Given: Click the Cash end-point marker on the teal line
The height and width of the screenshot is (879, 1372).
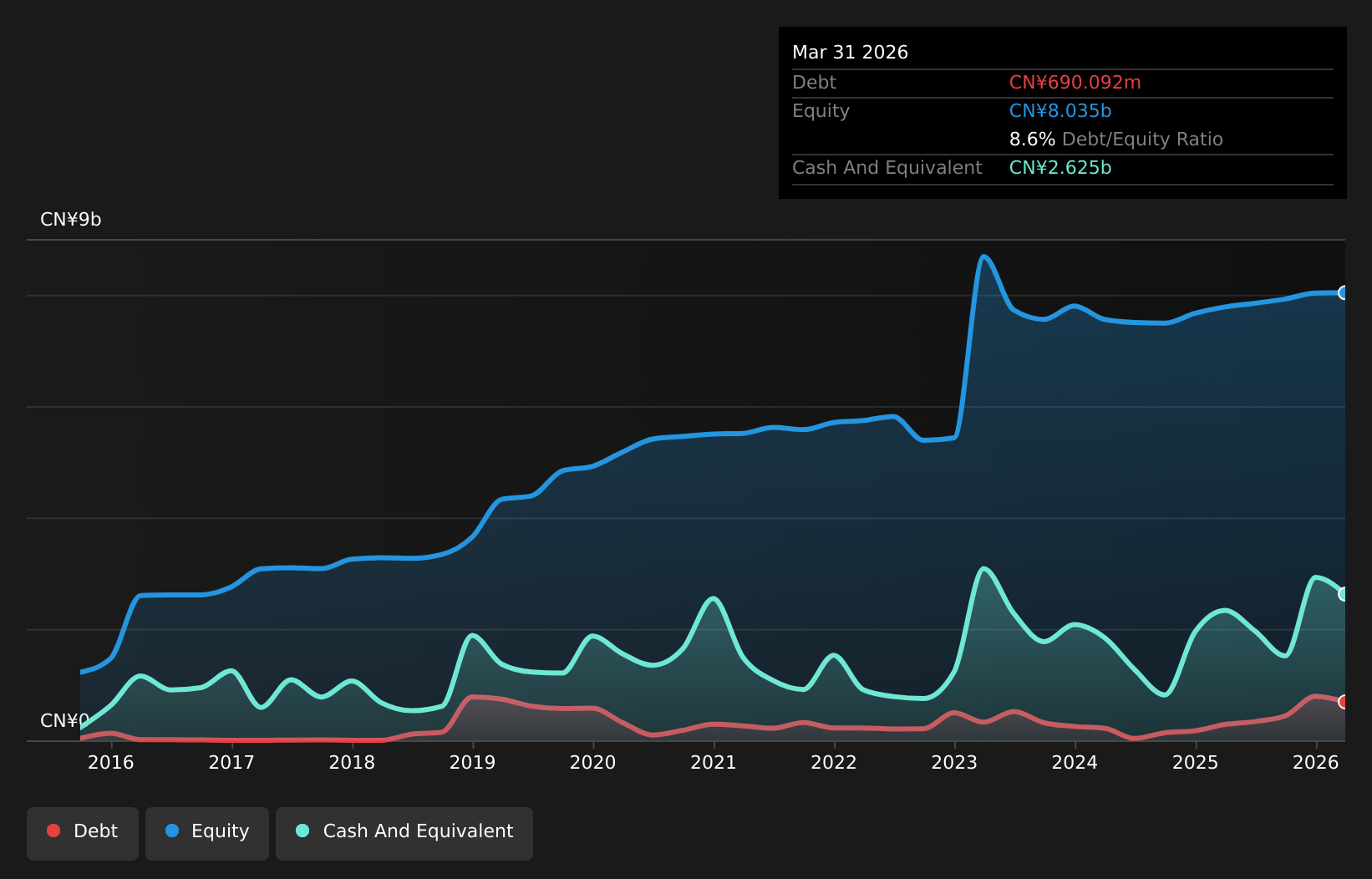Looking at the screenshot, I should (1344, 594).
